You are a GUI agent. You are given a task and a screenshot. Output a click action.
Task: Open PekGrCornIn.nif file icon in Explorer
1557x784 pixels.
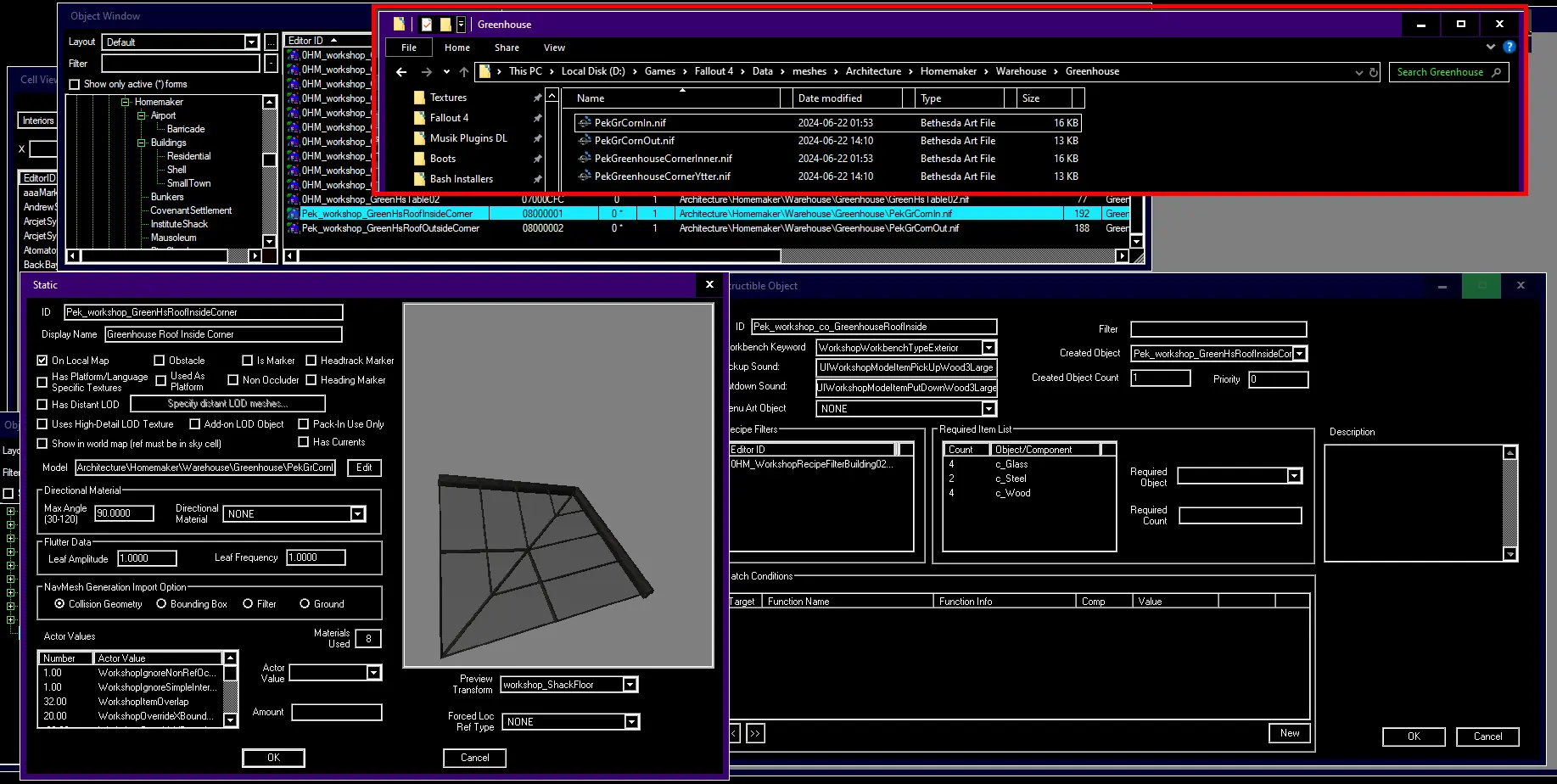[584, 123]
